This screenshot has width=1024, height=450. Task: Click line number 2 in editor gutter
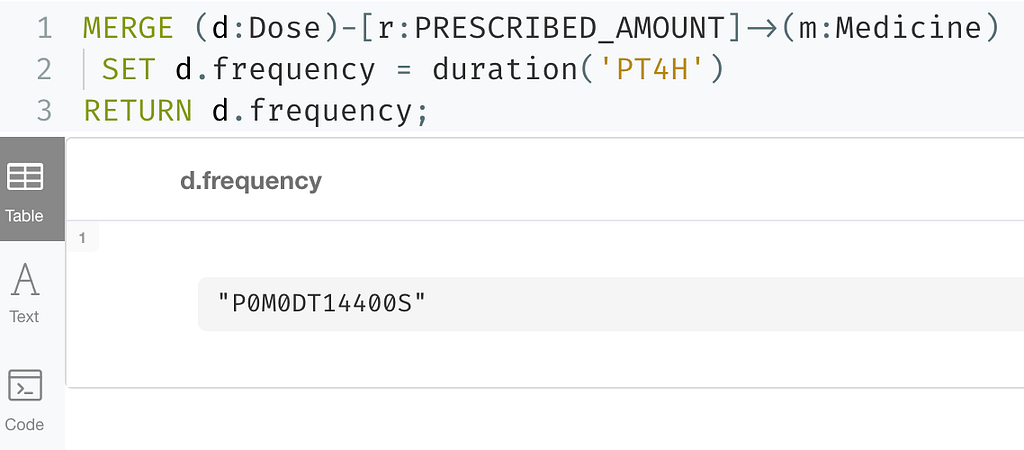[44, 69]
